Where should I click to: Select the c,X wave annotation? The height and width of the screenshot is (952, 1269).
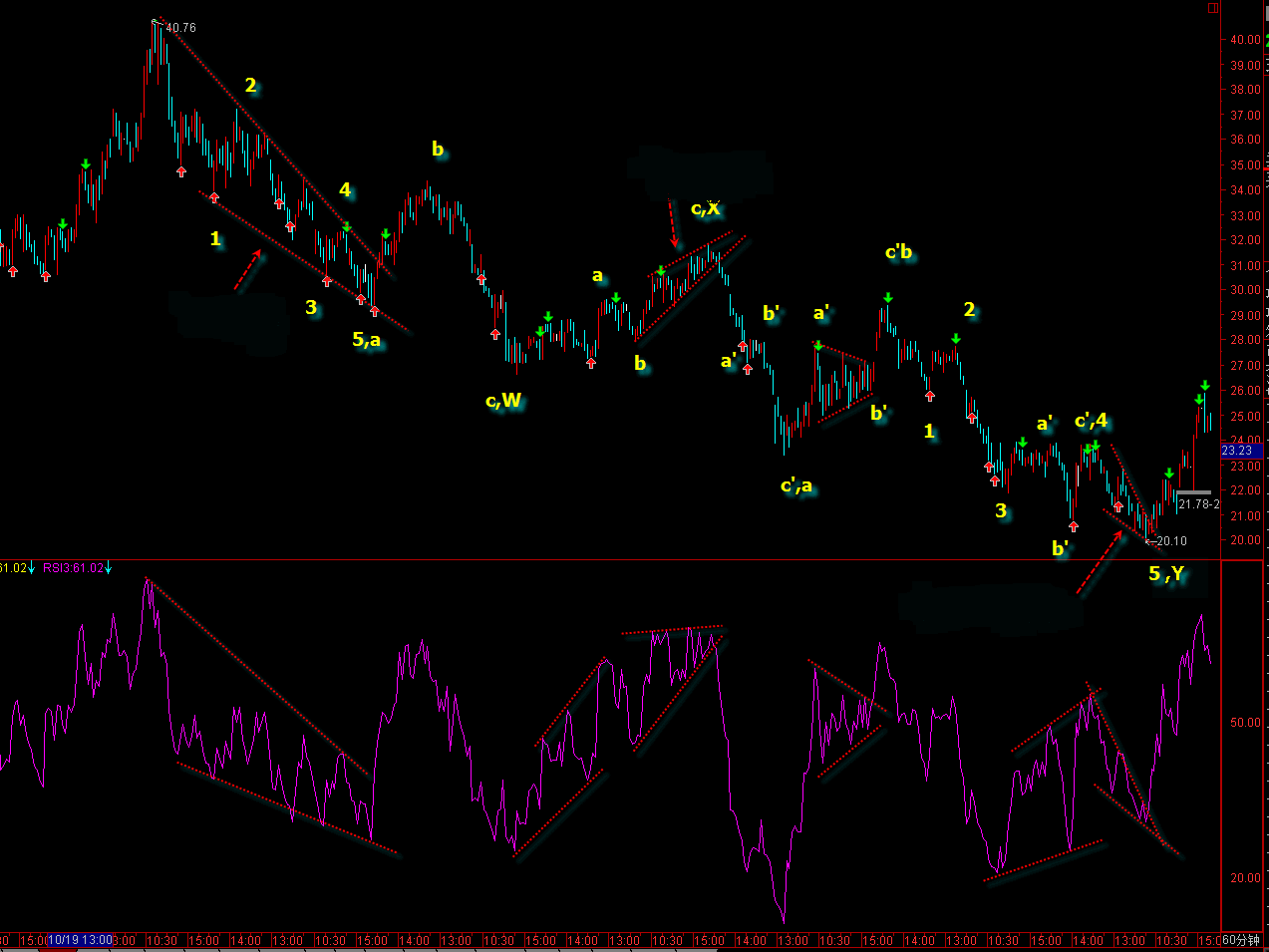click(706, 208)
